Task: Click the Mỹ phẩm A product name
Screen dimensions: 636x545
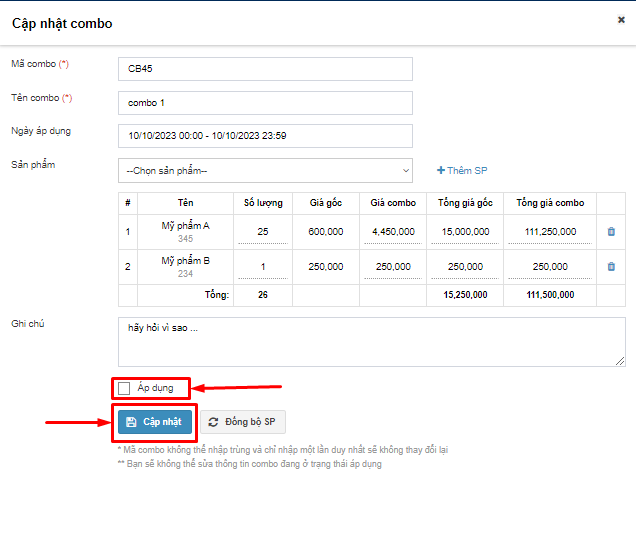Action: (185, 226)
